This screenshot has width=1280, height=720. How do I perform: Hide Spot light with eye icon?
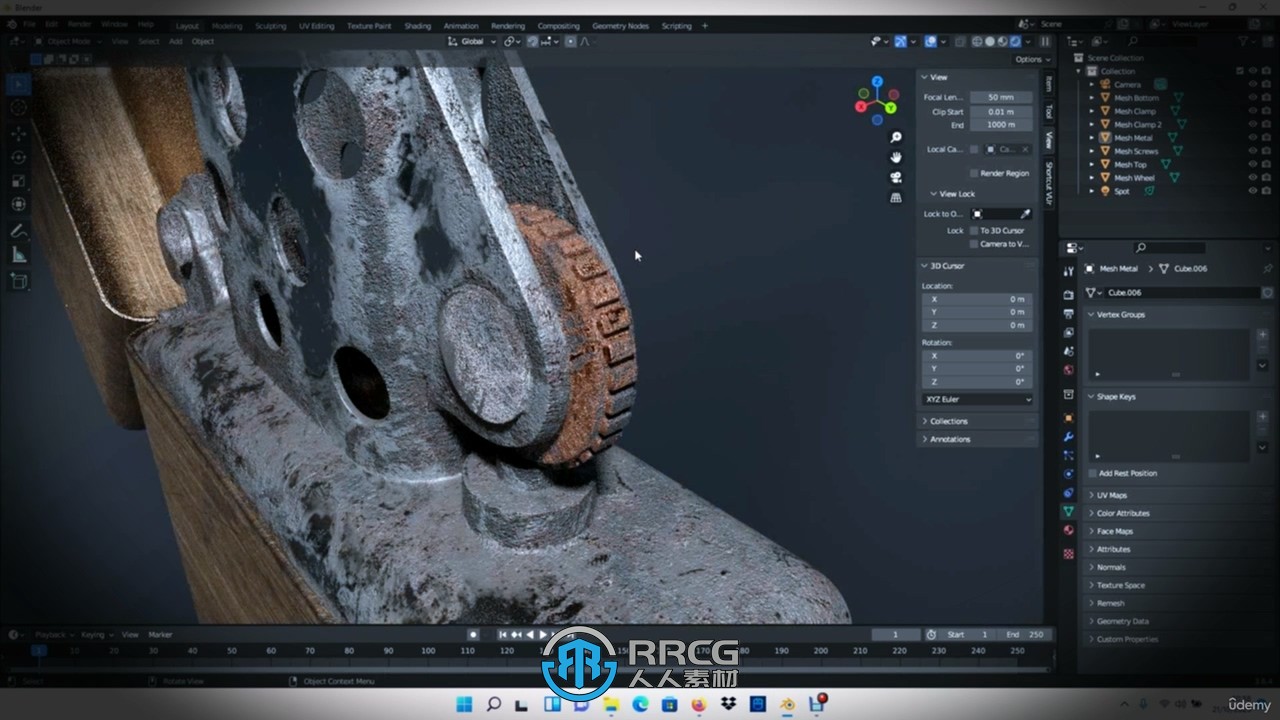1252,190
